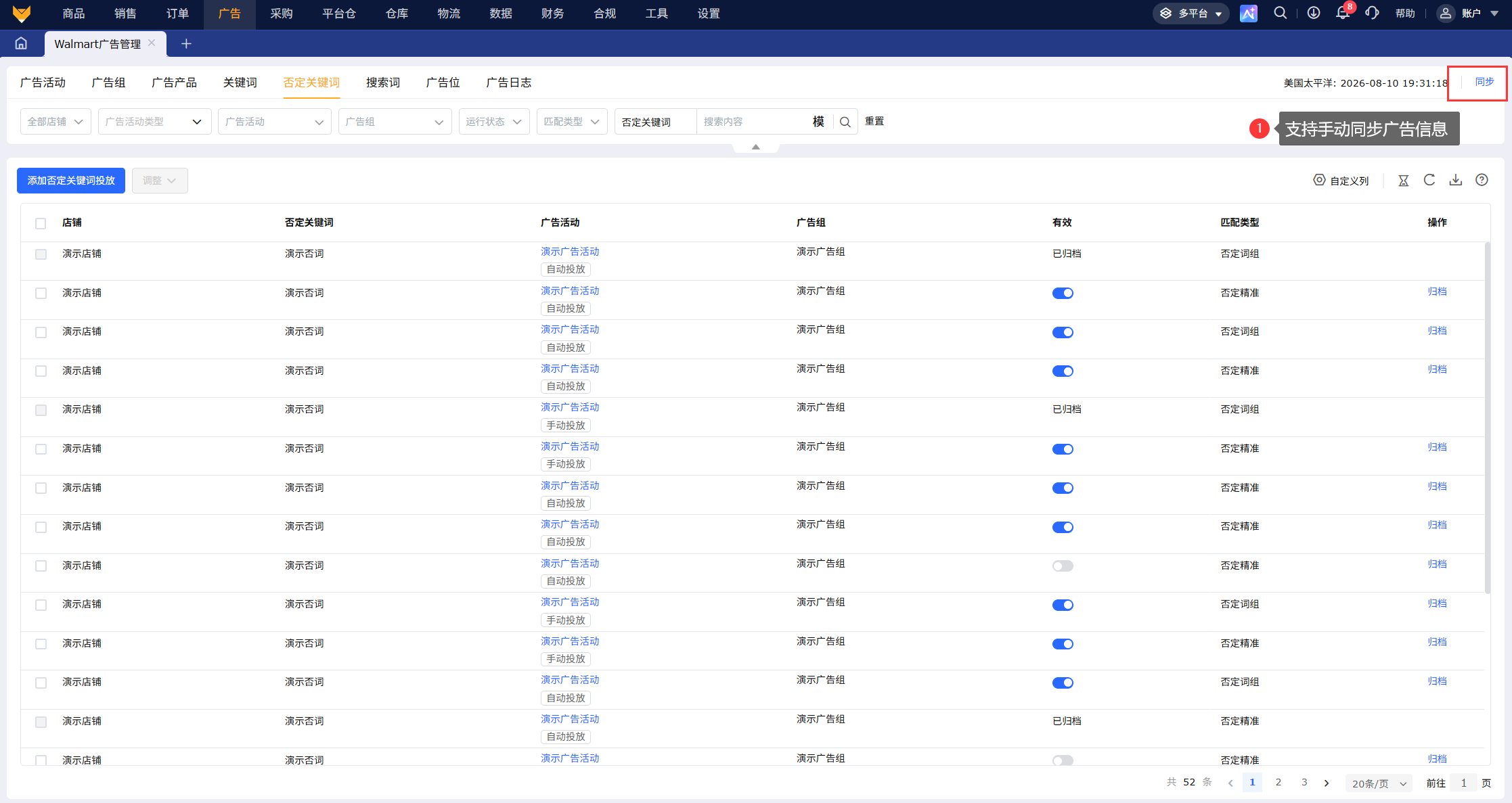Open 演示广告活动 link in first row

point(570,252)
